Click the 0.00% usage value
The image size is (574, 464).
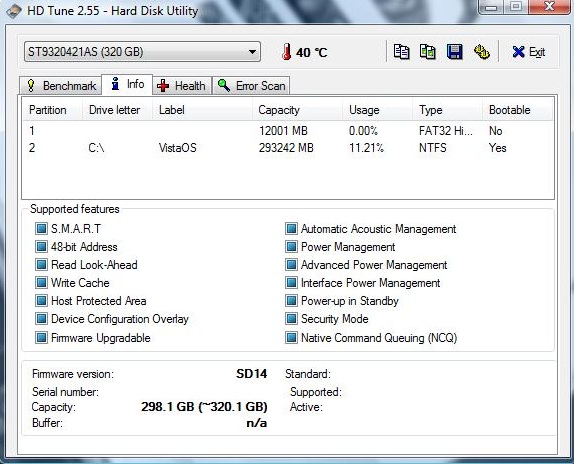363,131
